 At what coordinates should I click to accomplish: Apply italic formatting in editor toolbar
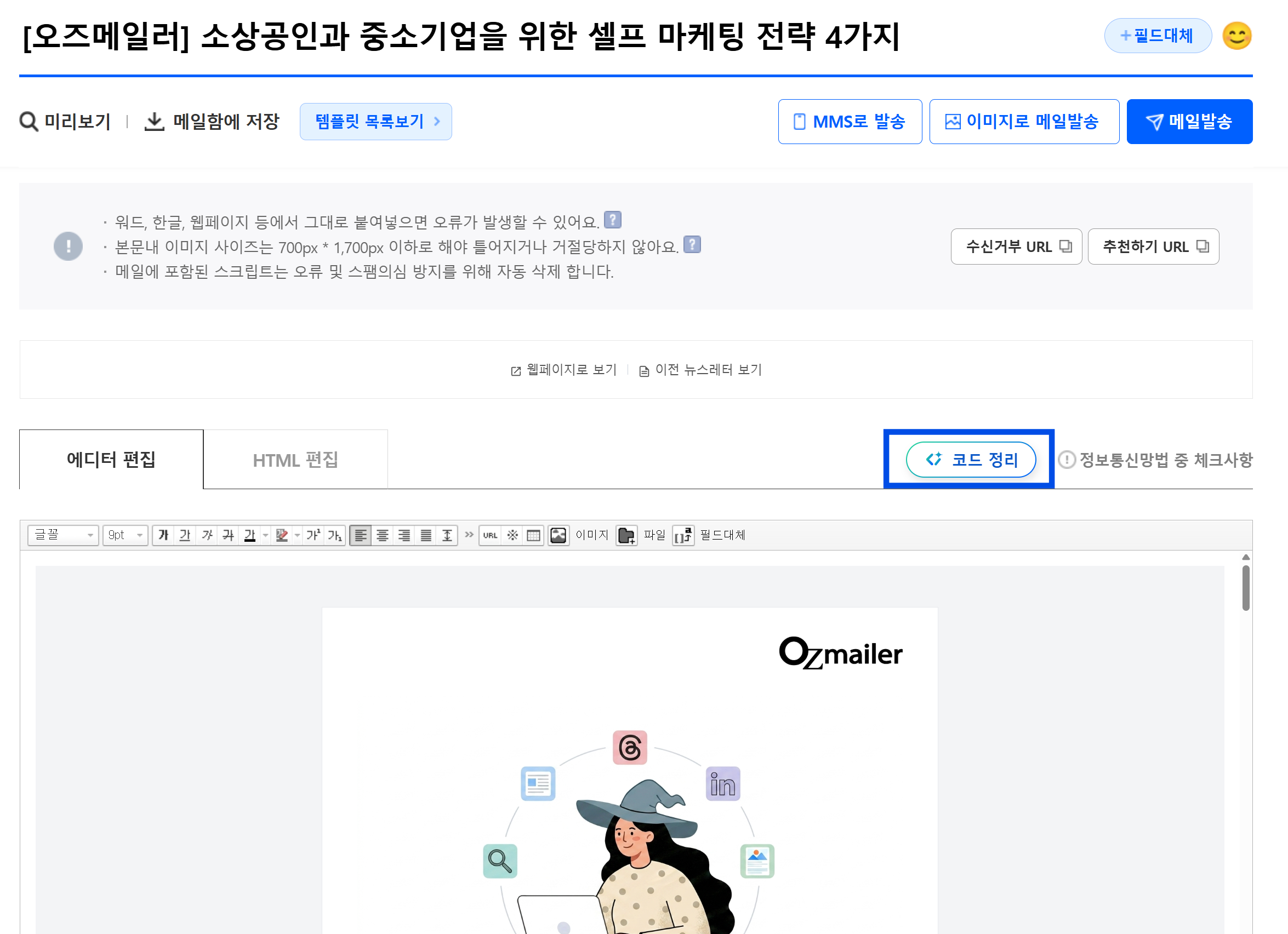point(207,535)
